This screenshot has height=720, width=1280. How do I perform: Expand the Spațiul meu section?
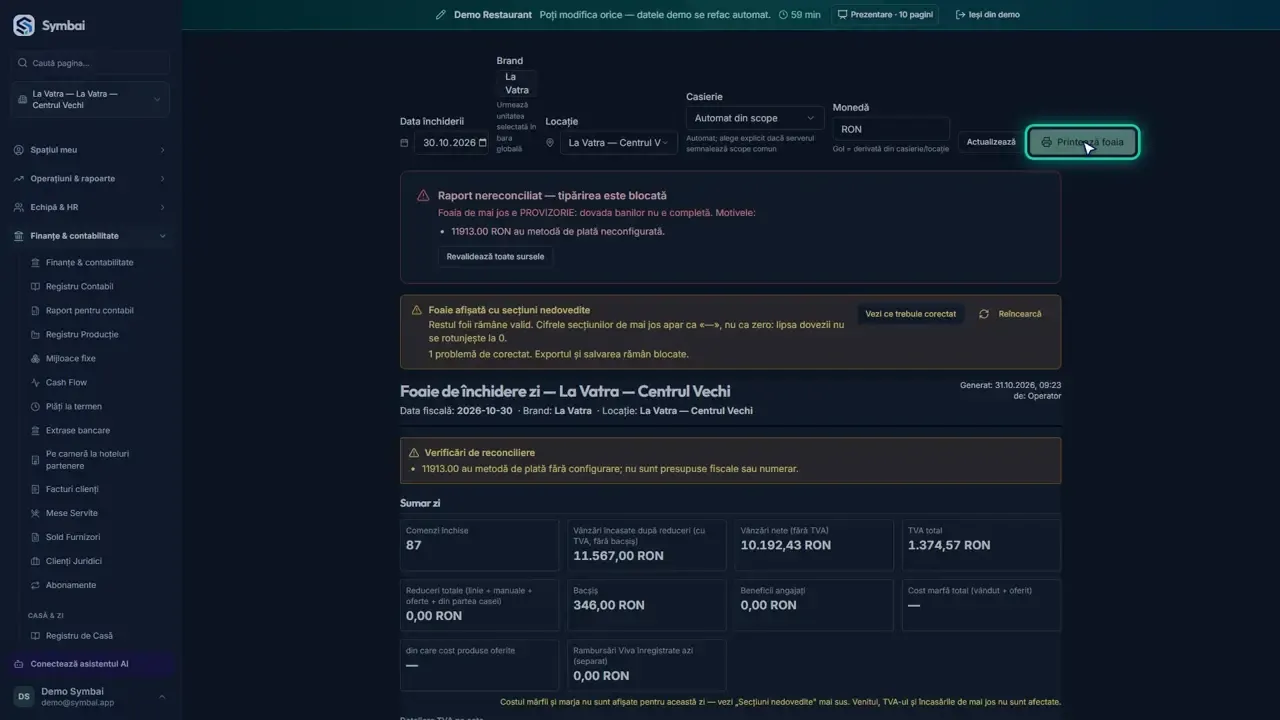click(91, 150)
